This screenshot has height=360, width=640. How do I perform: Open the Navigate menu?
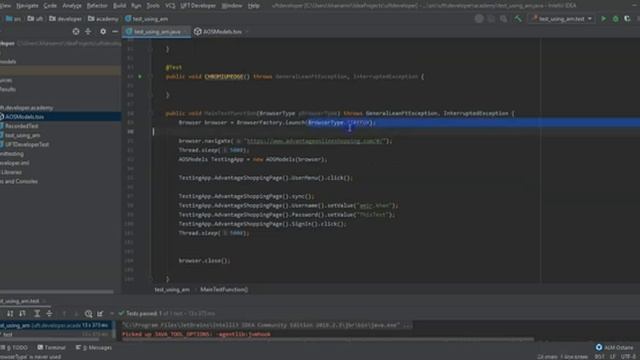pyautogui.click(x=27, y=6)
